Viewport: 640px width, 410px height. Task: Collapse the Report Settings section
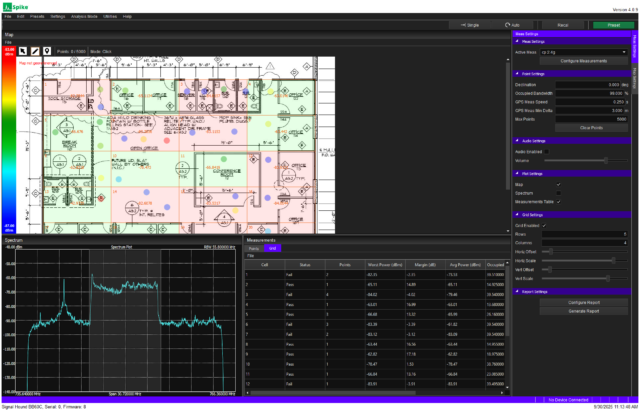tap(517, 292)
